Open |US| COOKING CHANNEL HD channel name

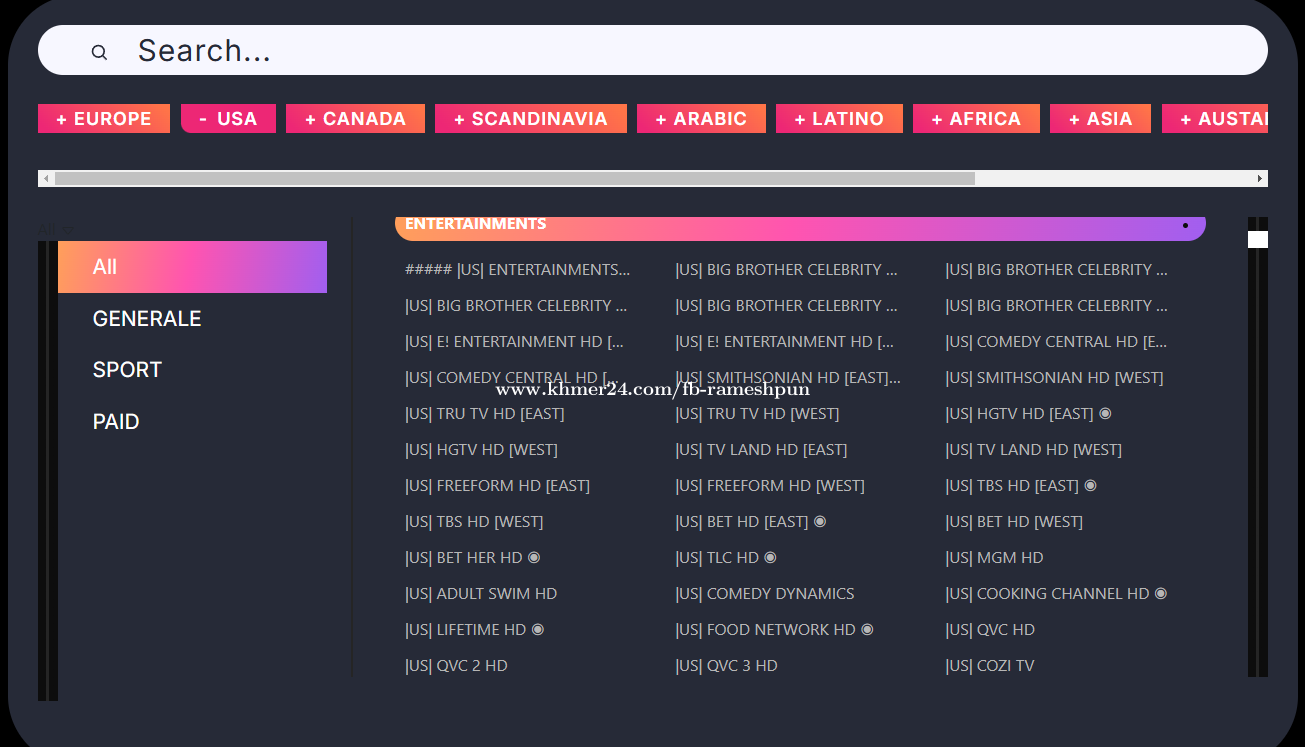click(x=1047, y=594)
